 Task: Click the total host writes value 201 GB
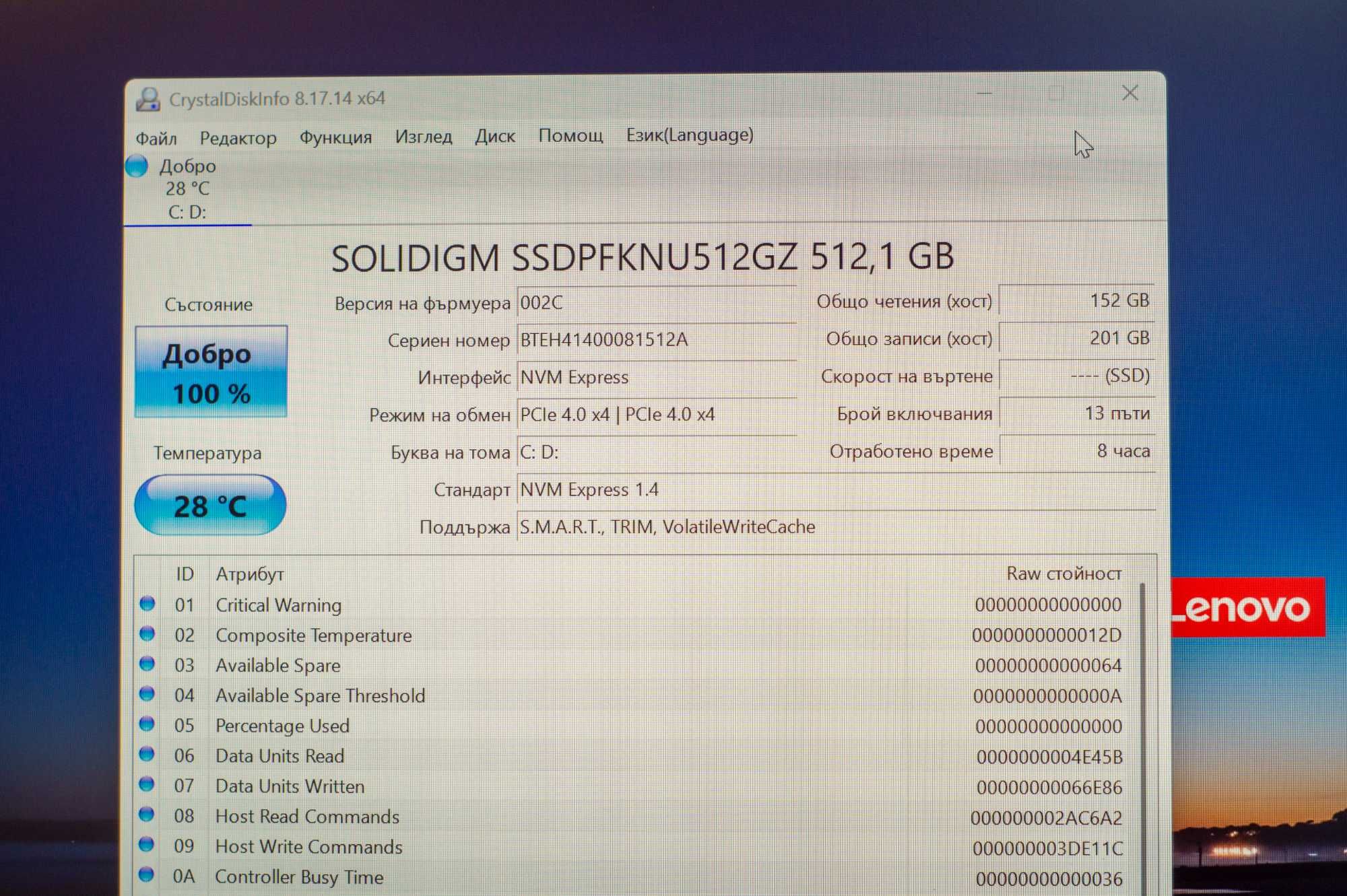(x=1077, y=338)
